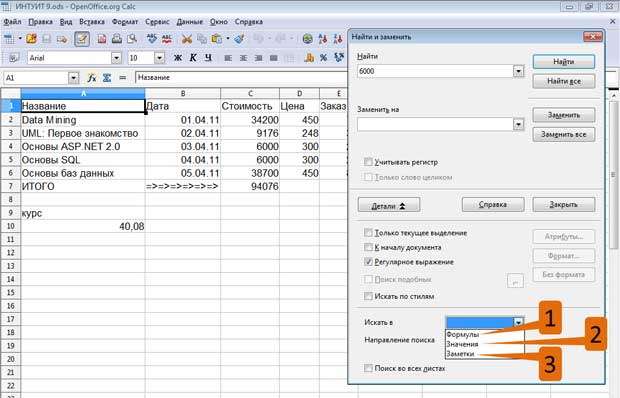This screenshot has width=620, height=398.
Task: Click the Print icon in toolbar
Action: [x=117, y=39]
